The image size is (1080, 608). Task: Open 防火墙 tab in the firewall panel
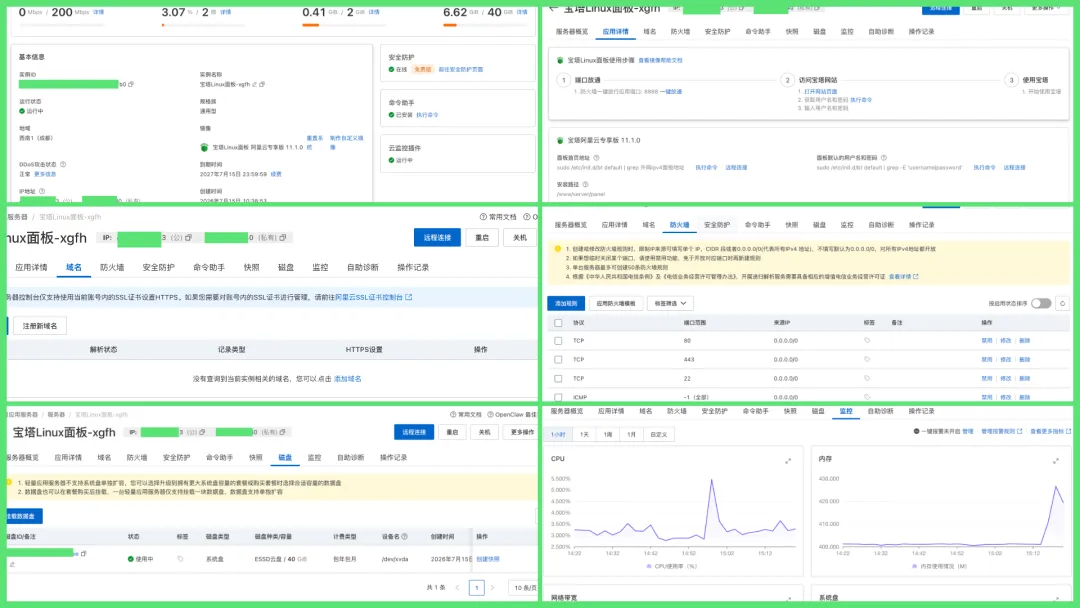click(679, 225)
